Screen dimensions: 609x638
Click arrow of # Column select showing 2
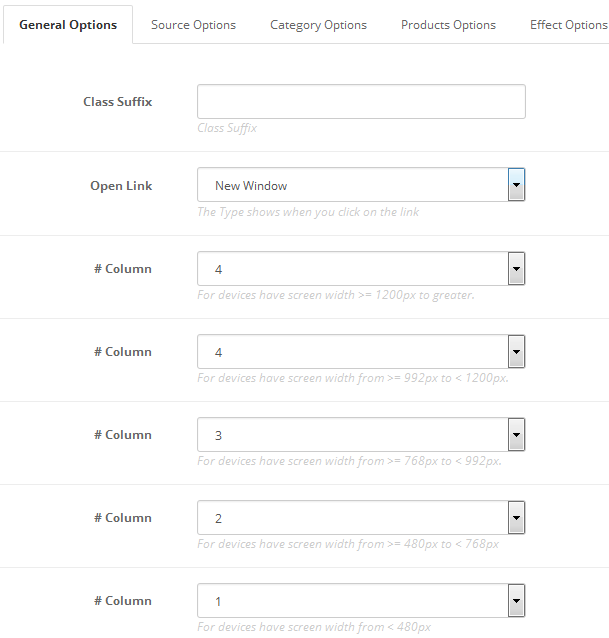(x=516, y=518)
